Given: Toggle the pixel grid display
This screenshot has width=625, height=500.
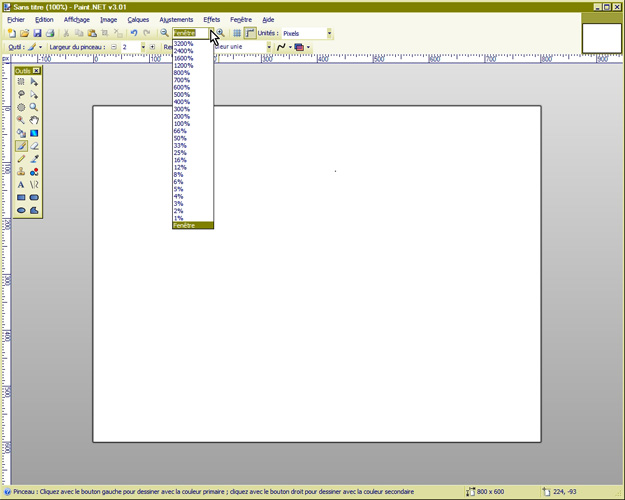Looking at the screenshot, I should pyautogui.click(x=237, y=33).
